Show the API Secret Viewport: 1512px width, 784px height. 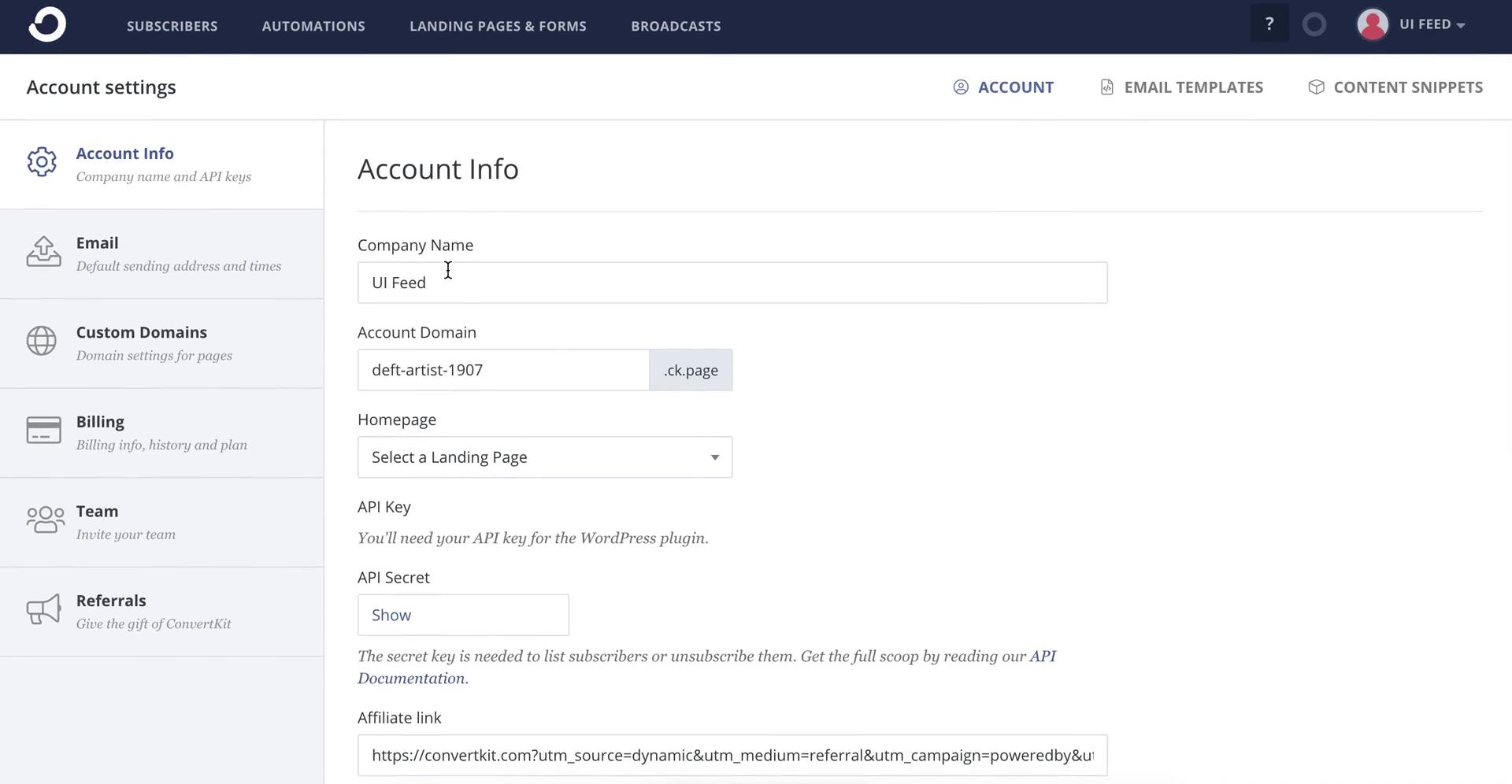click(x=462, y=615)
